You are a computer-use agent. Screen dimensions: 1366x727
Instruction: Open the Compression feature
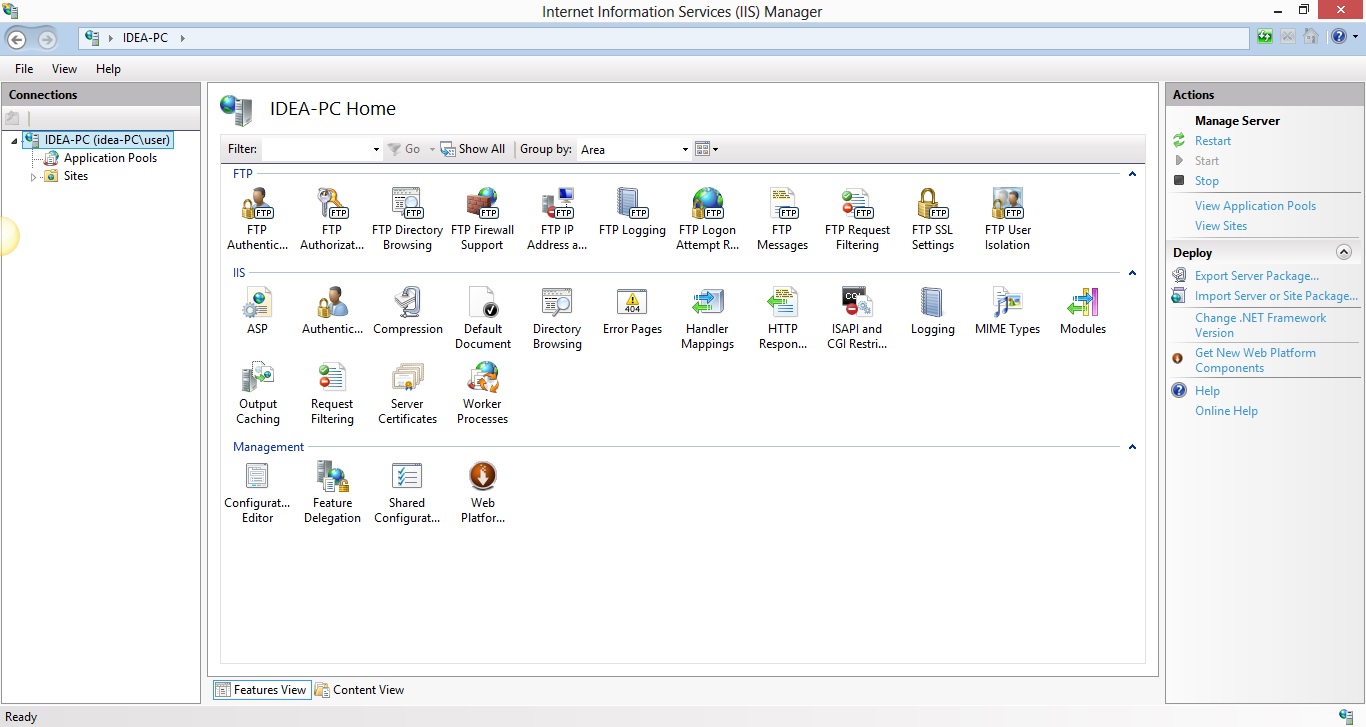tap(407, 311)
